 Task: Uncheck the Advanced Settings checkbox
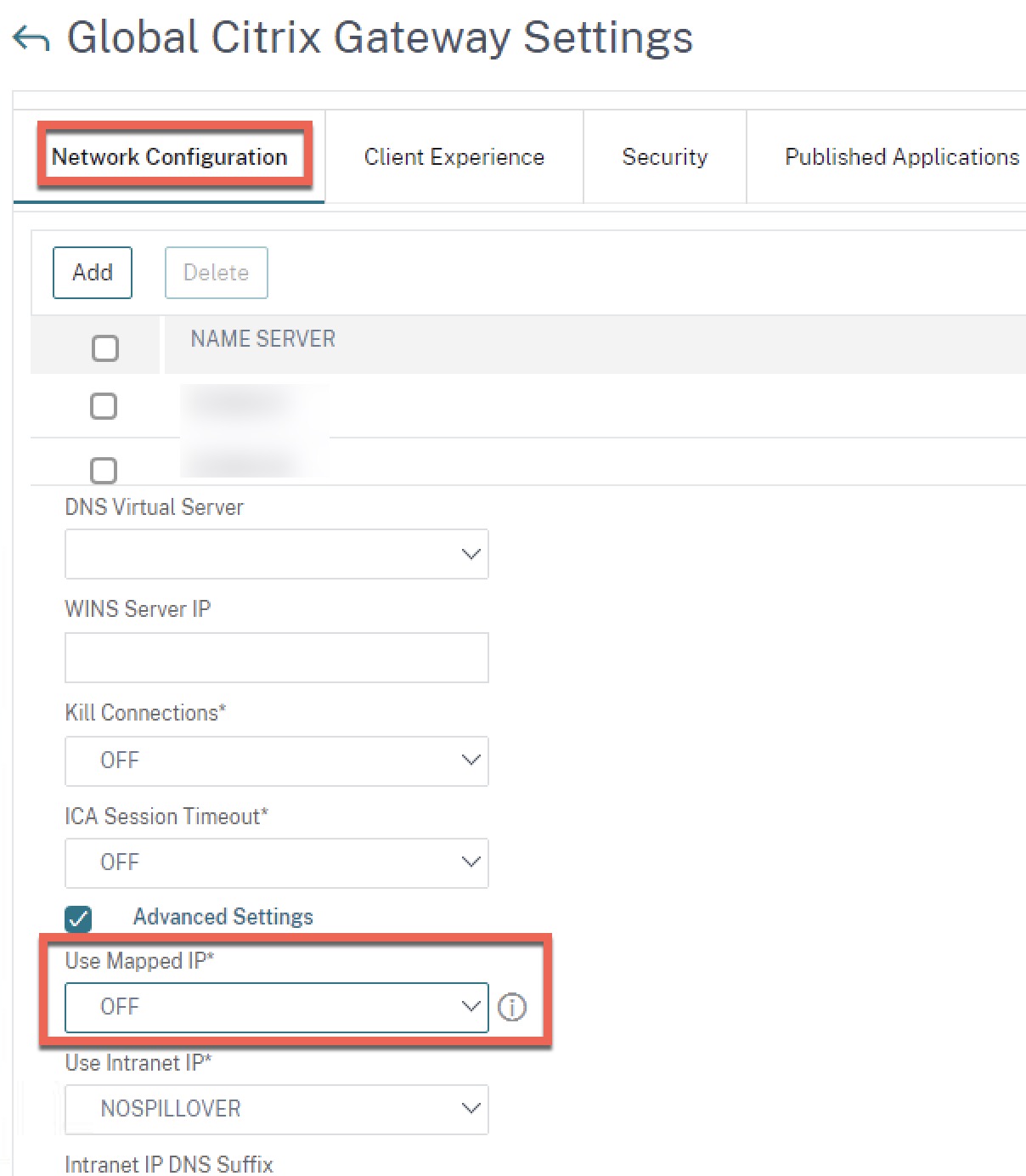(x=77, y=917)
